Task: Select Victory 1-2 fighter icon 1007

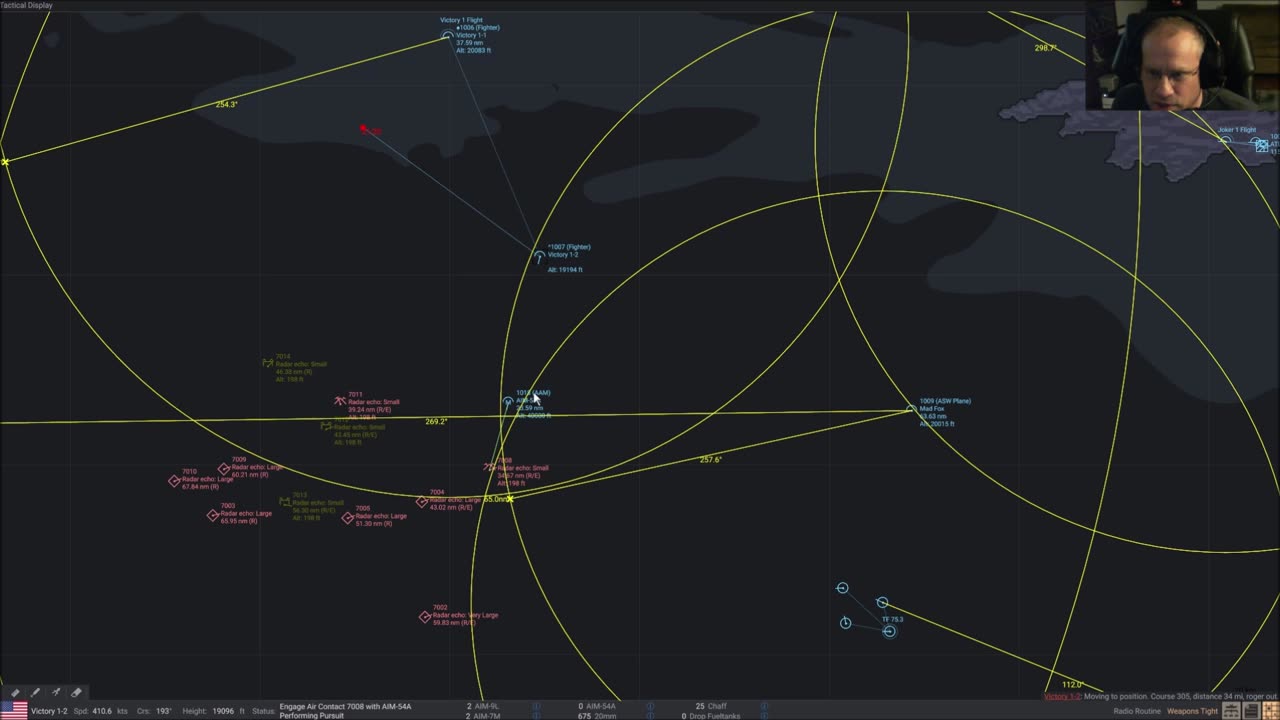Action: click(539, 257)
